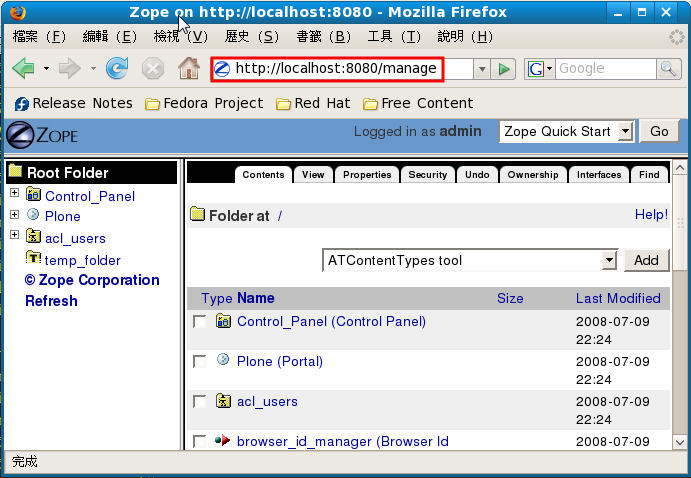Click the Firefox back arrow button
The image size is (691, 478).
[24, 69]
